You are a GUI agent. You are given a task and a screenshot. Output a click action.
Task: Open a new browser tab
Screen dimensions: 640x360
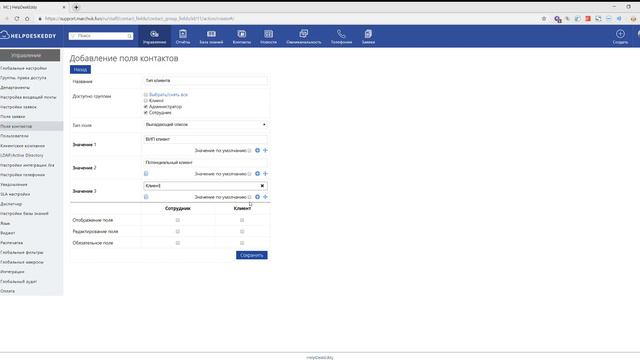[76, 7]
